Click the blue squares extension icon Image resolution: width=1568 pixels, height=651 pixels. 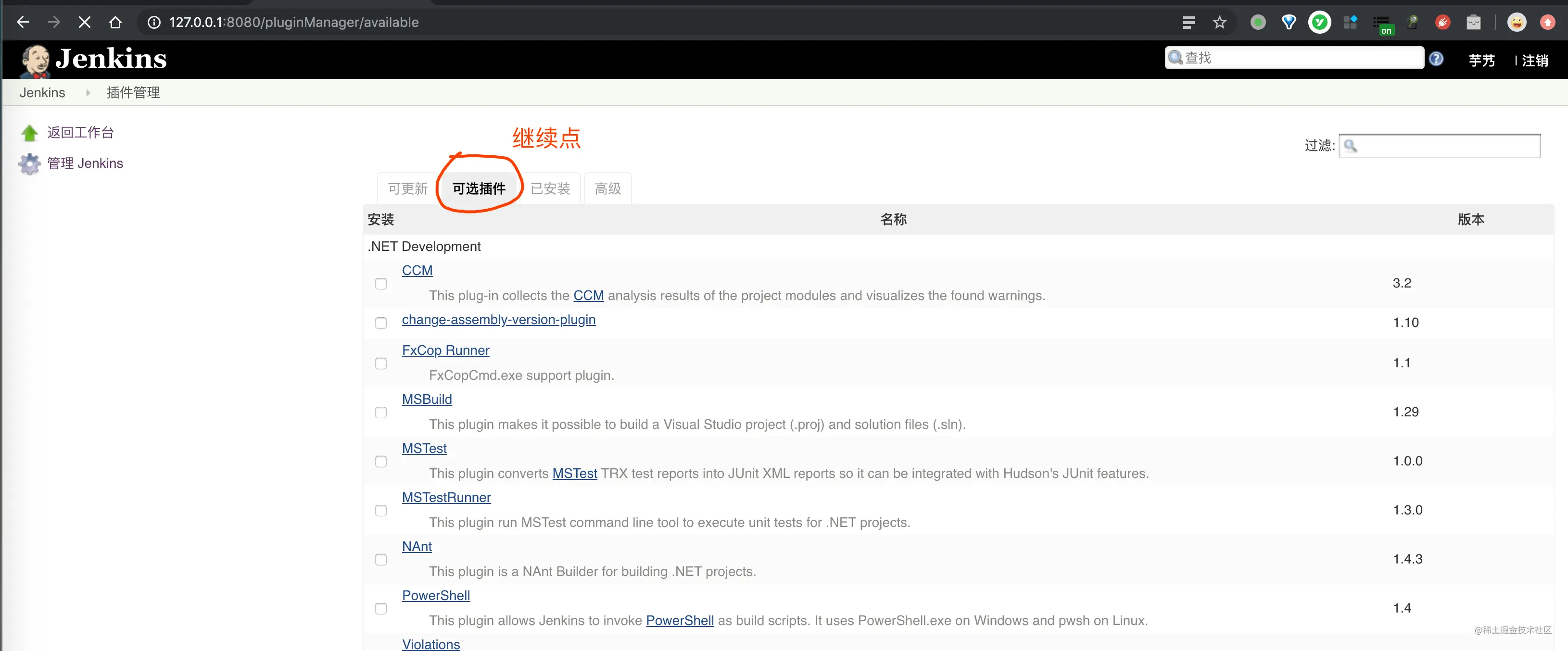click(1351, 23)
